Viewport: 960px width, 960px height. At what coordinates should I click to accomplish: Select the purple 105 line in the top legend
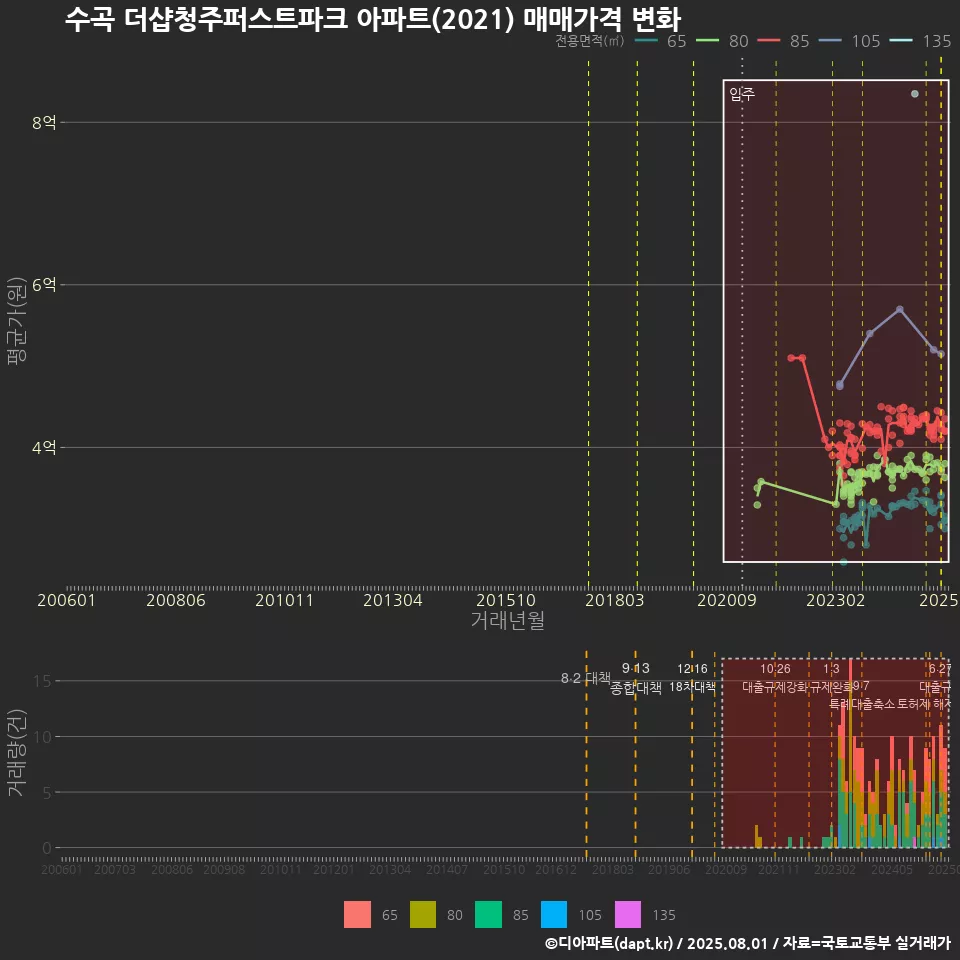[830, 41]
